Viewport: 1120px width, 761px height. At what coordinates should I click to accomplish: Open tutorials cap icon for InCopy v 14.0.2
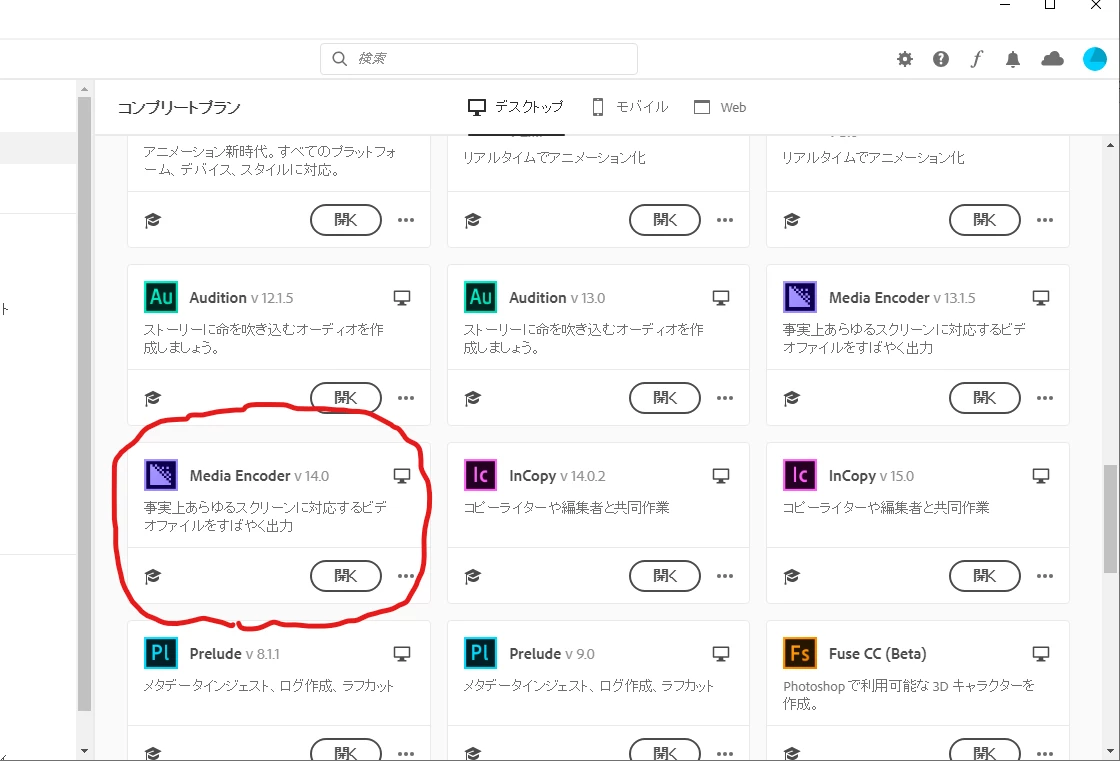pyautogui.click(x=472, y=576)
